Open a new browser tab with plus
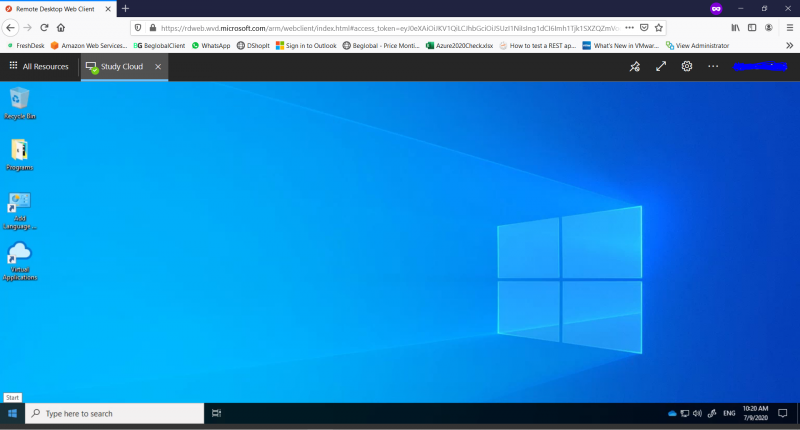 coord(126,9)
